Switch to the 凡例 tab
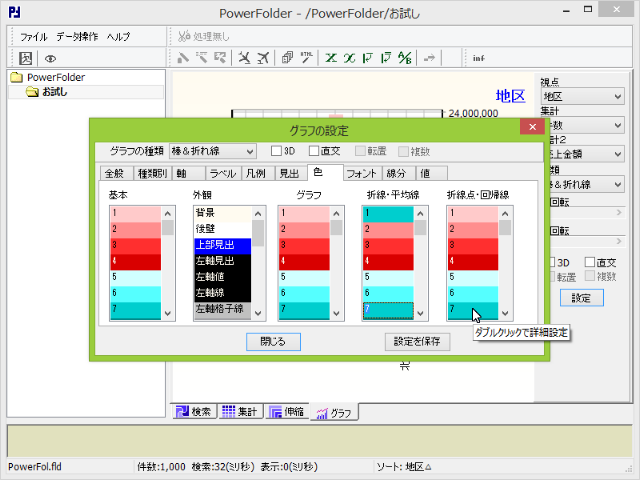This screenshot has width=640, height=480. pos(258,173)
